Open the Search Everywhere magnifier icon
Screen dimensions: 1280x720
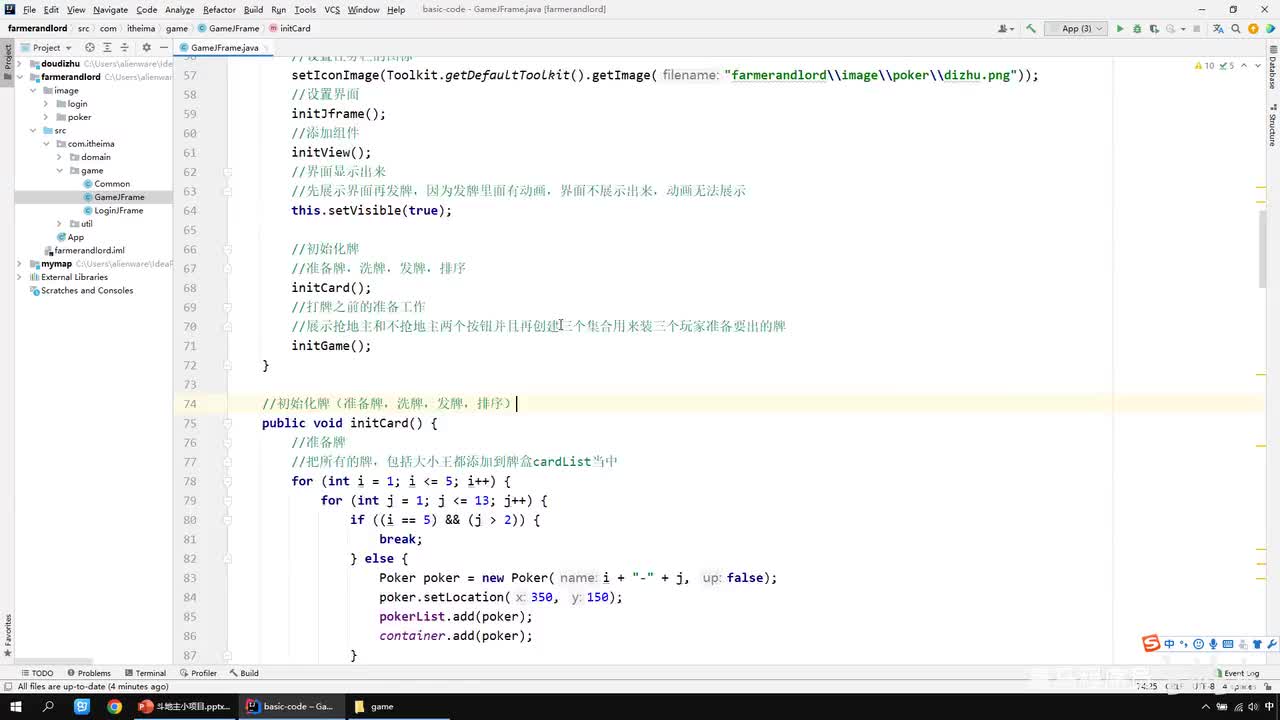tap(1235, 29)
